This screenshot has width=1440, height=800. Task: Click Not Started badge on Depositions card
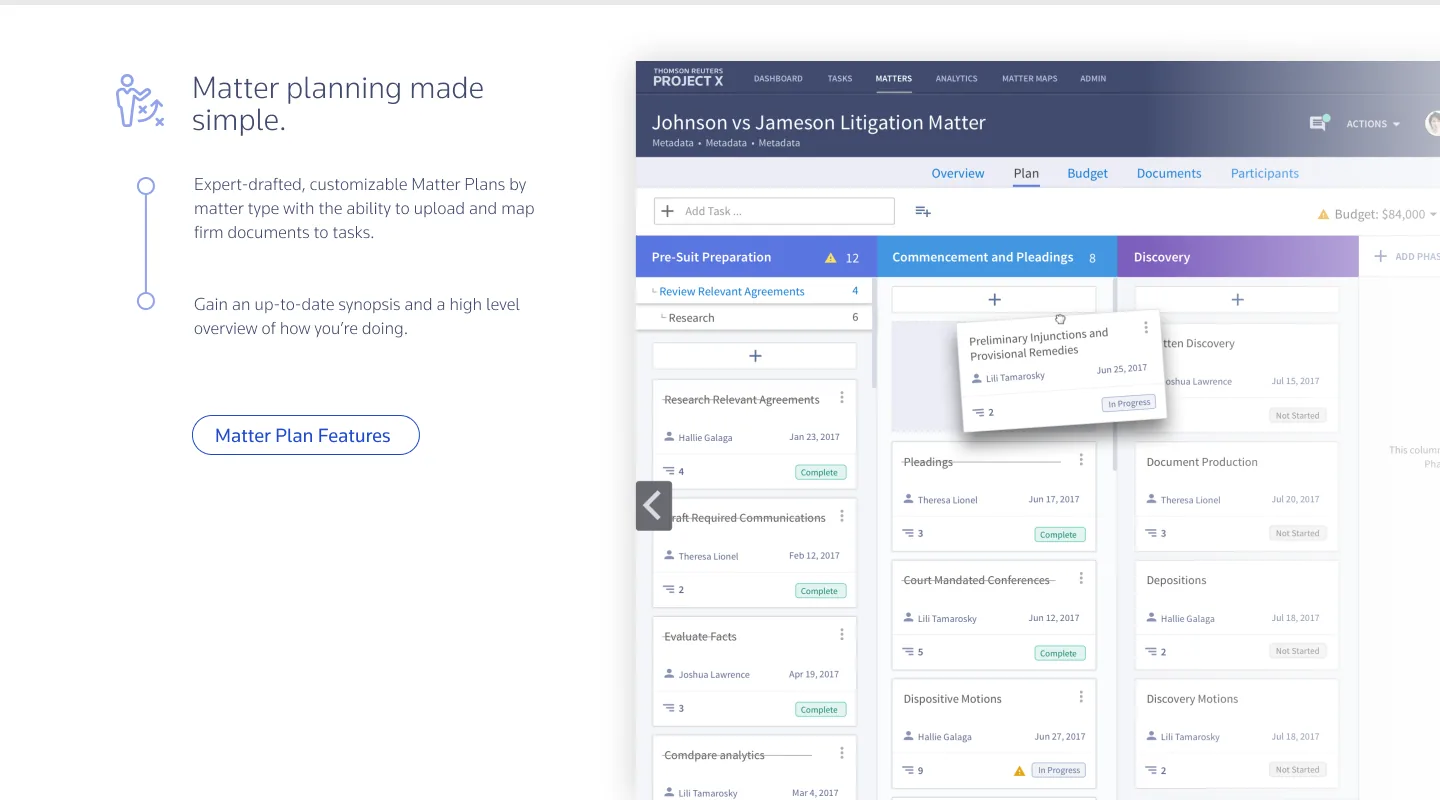1298,651
